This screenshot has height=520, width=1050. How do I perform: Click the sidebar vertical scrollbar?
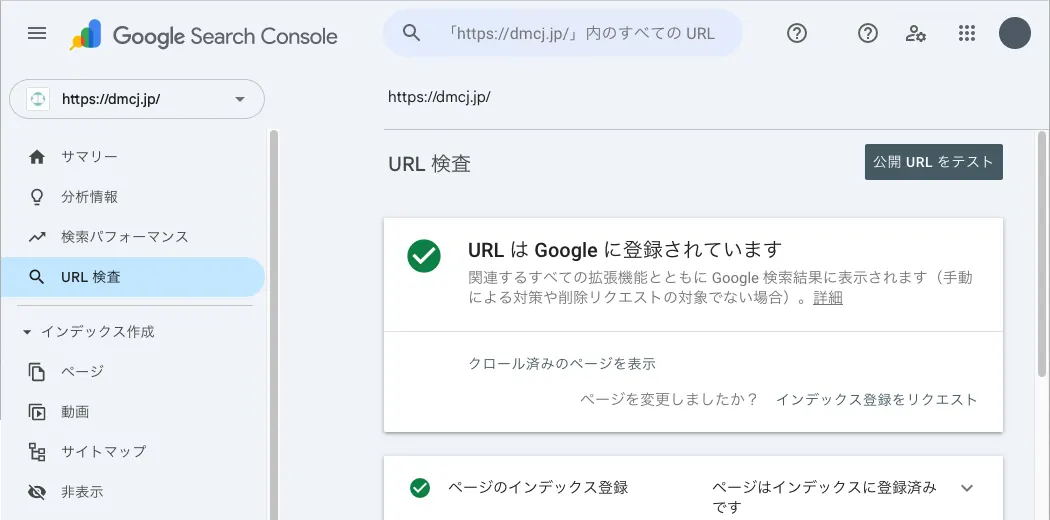coord(273,325)
